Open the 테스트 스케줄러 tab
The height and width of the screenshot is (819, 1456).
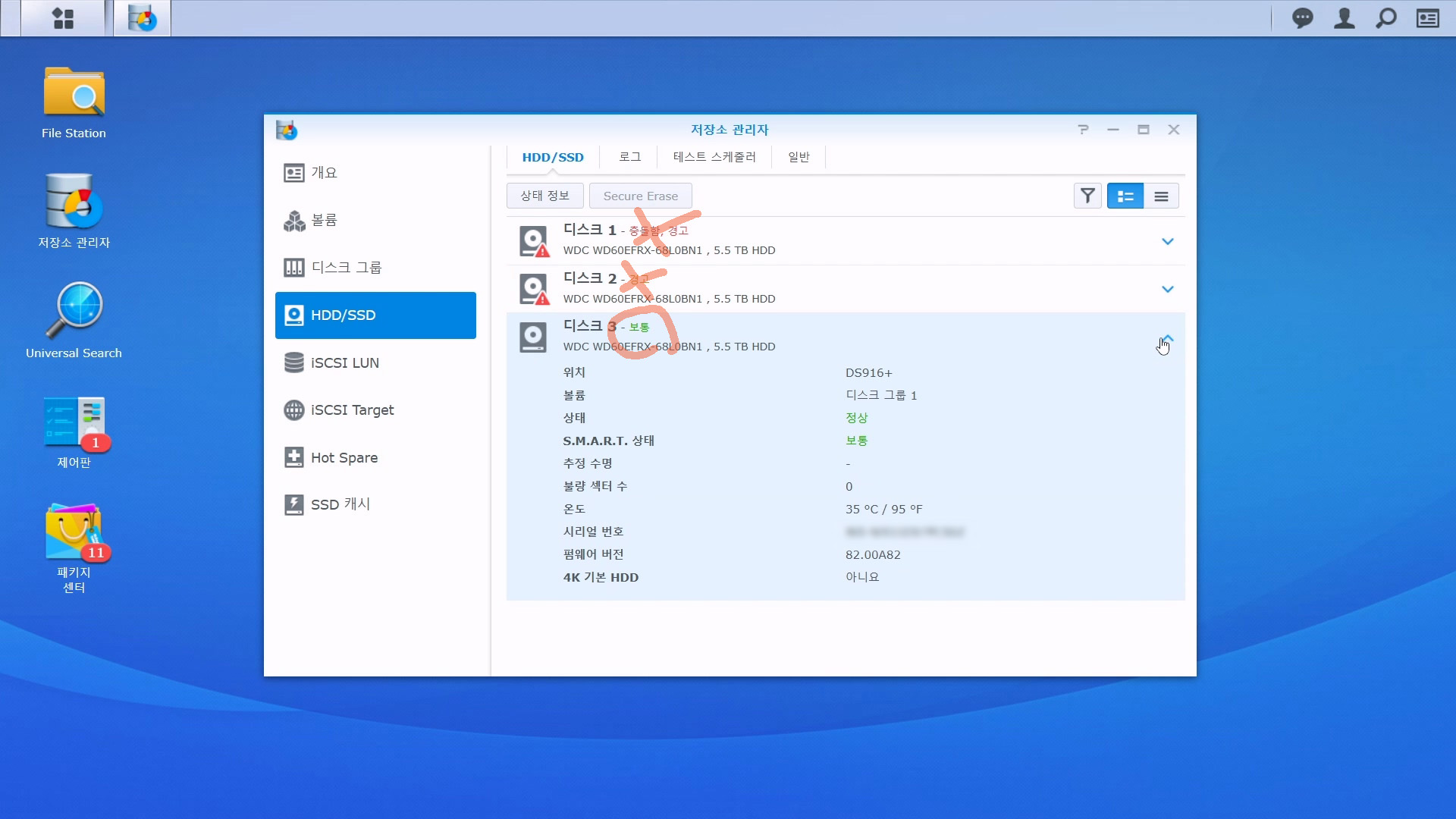(714, 157)
